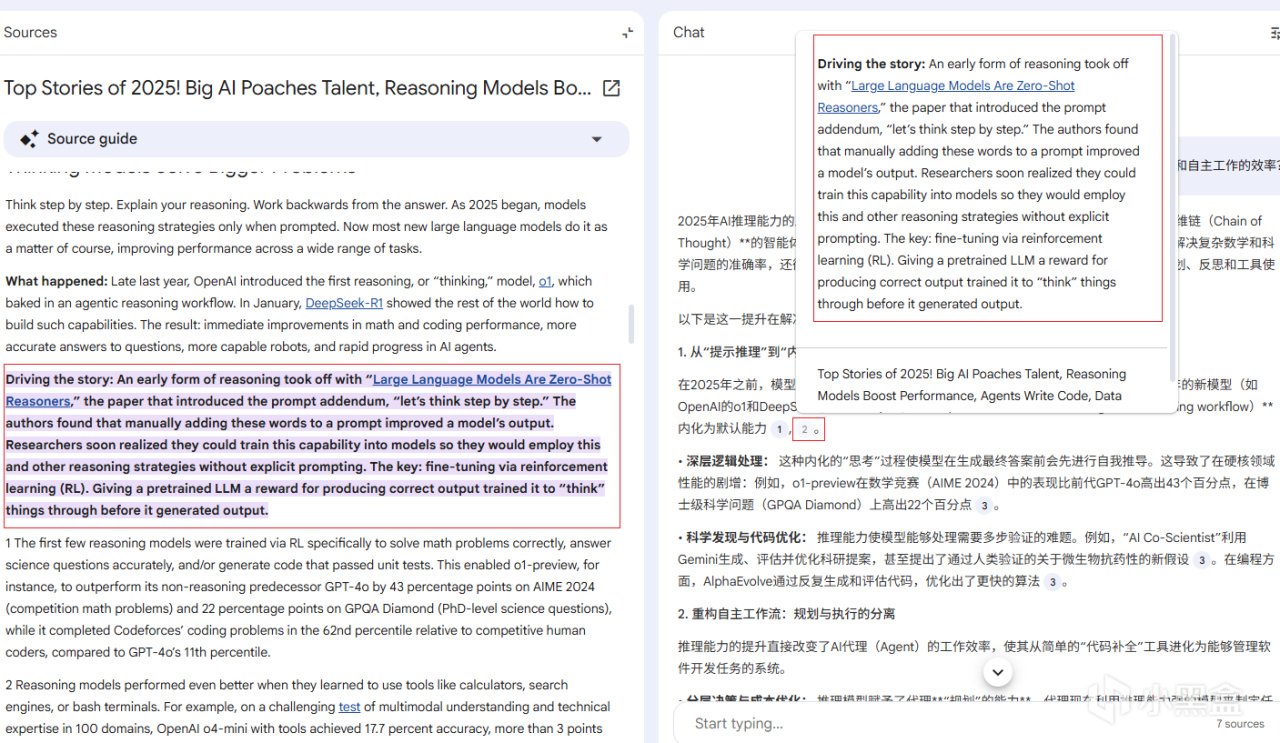Screen dimensions: 1280x743
Task: Click citation chip 2 in the chat answer
Action: point(804,429)
